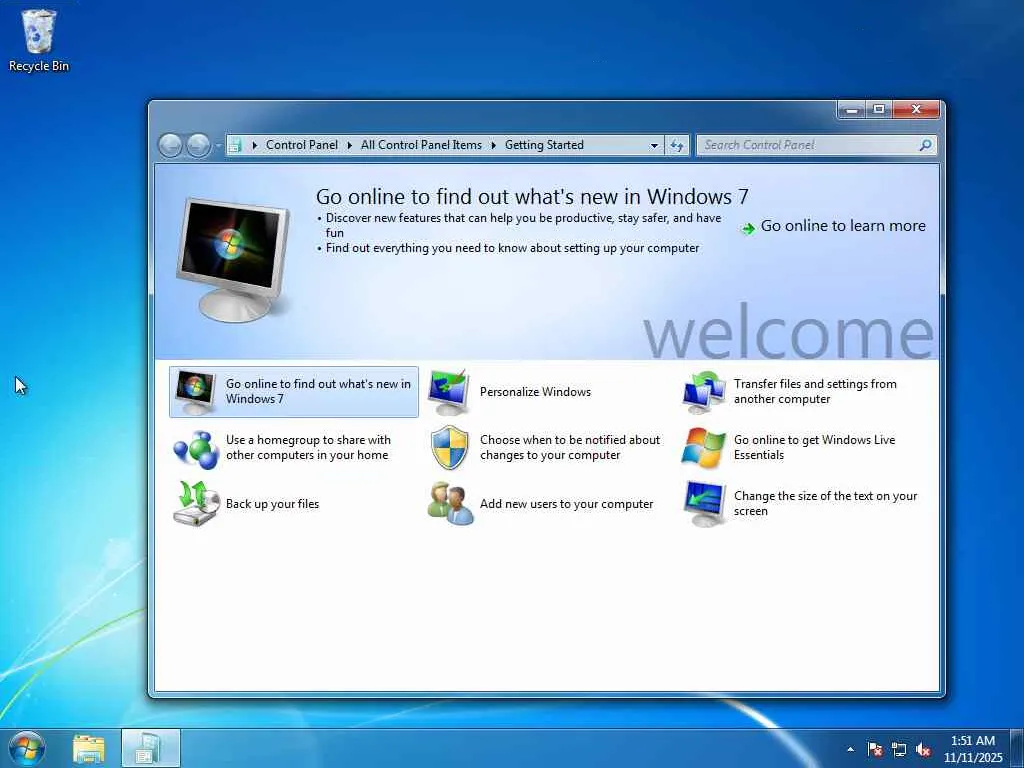Minimize the Getting Started window
Image resolution: width=1024 pixels, height=768 pixels.
(x=852, y=110)
